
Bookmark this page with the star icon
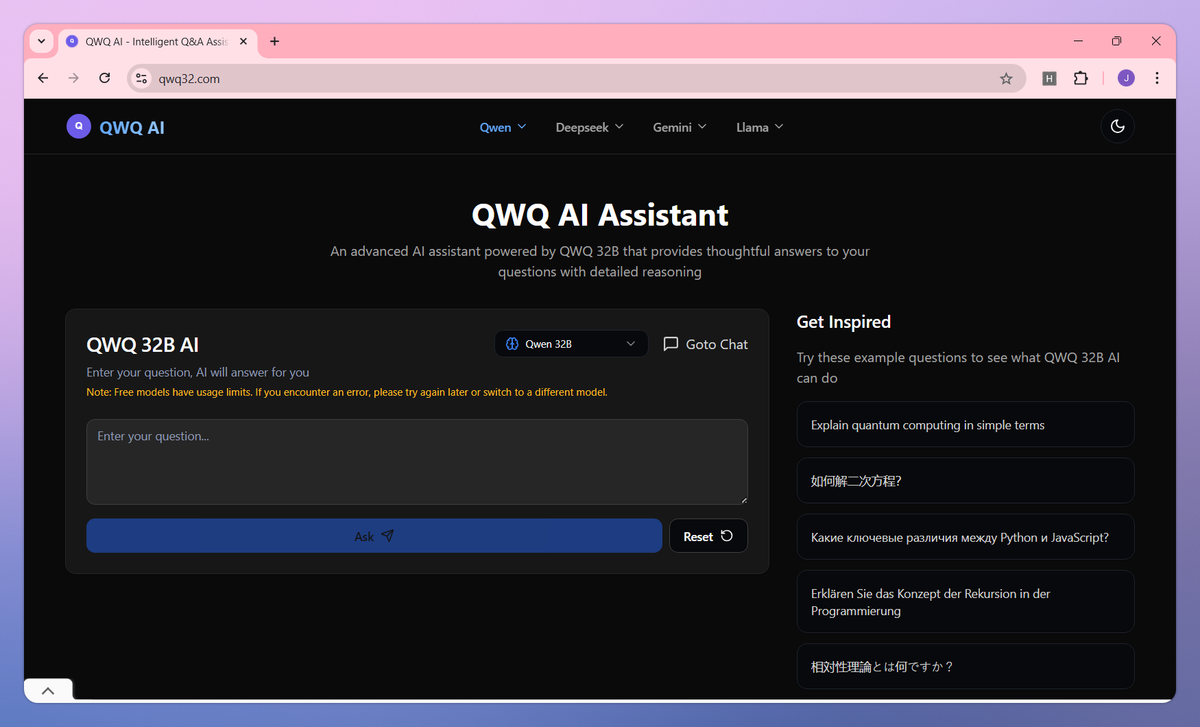pos(1006,78)
